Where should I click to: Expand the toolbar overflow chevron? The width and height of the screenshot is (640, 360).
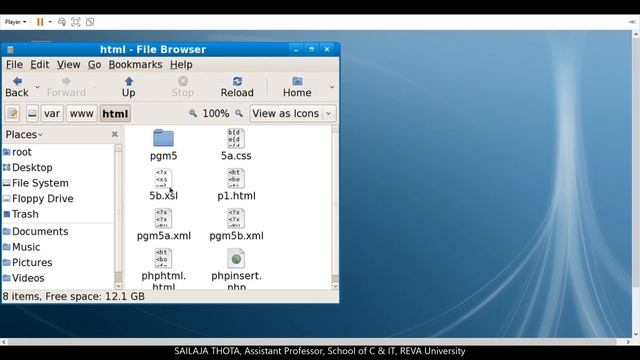point(332,87)
